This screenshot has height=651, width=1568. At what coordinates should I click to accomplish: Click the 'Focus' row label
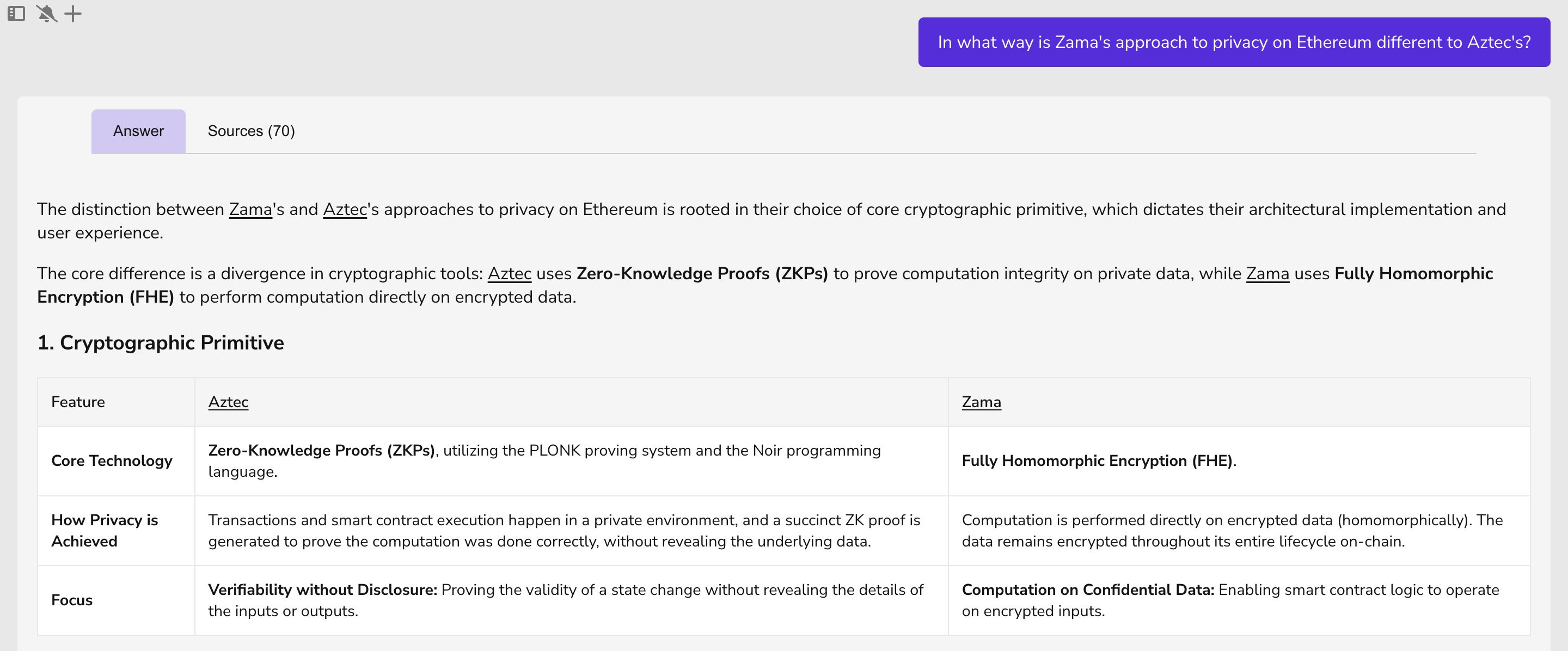[x=72, y=600]
